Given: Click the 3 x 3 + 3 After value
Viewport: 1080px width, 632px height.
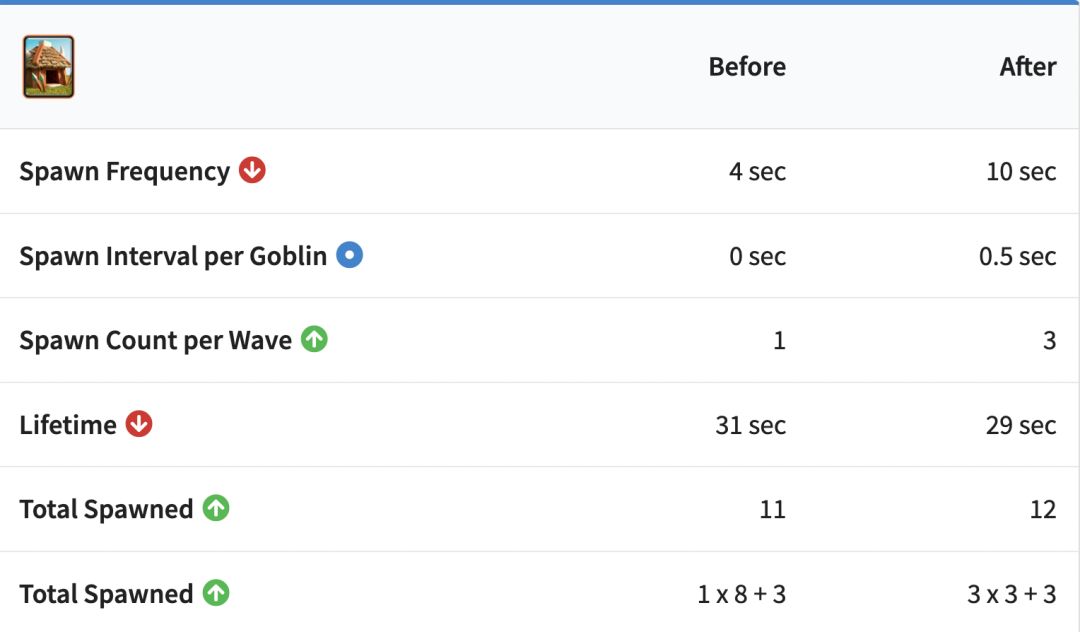Looking at the screenshot, I should [x=1011, y=594].
